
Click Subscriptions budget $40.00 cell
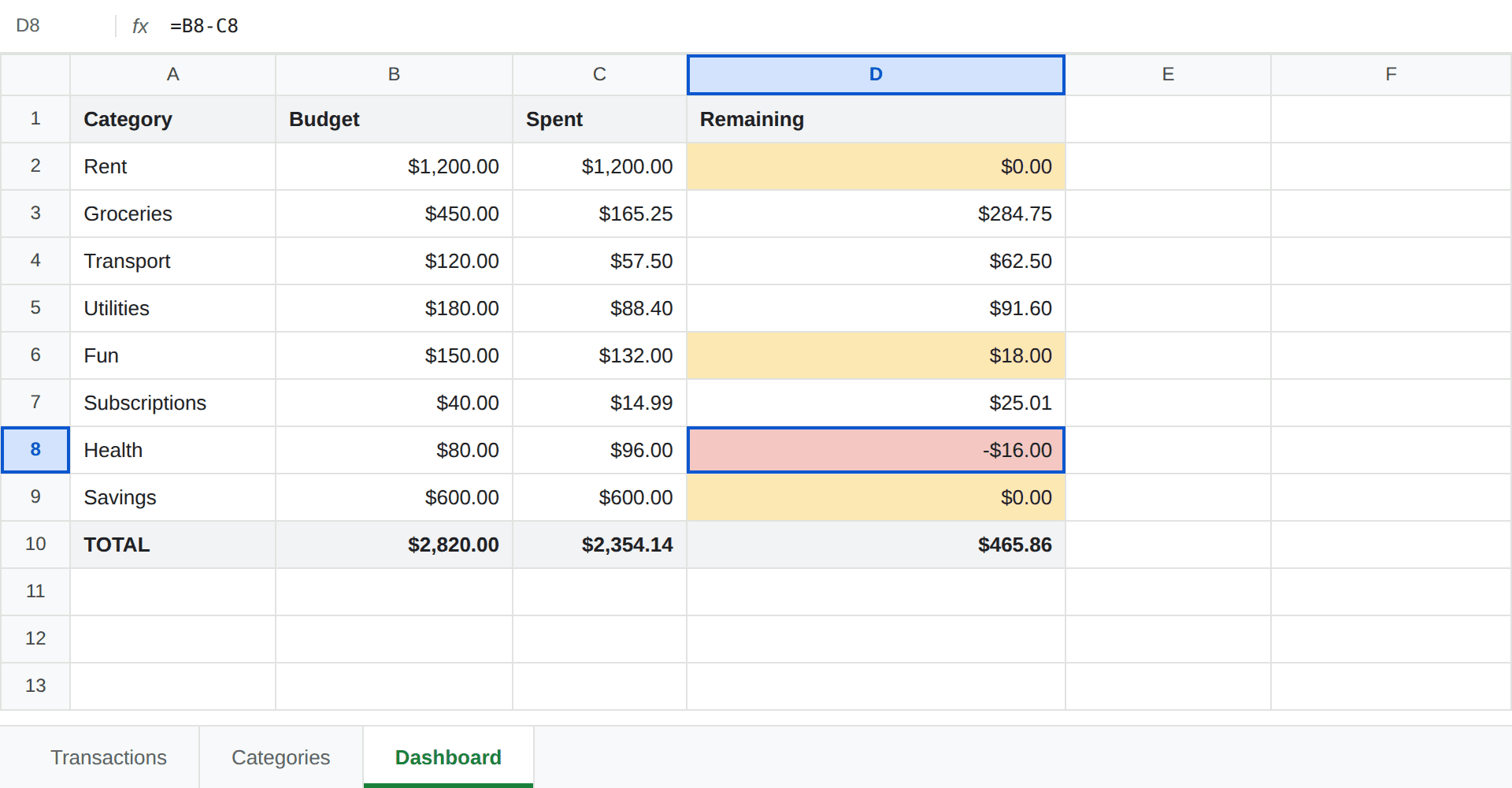395,403
